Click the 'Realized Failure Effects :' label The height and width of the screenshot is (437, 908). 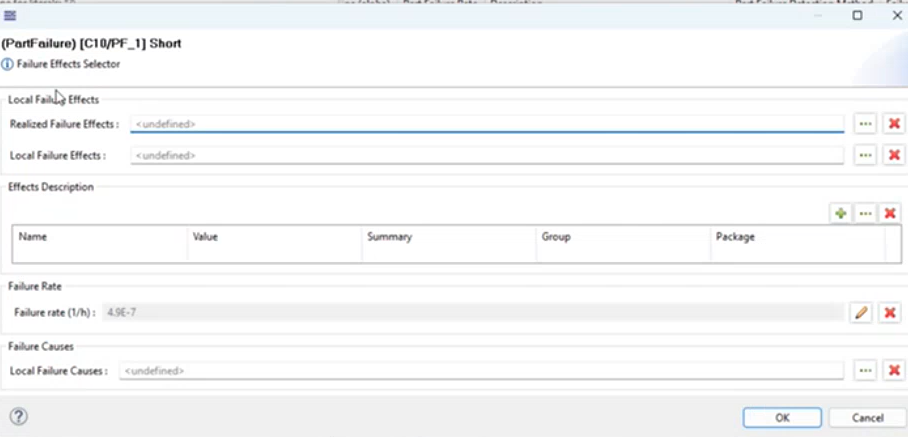click(64, 124)
